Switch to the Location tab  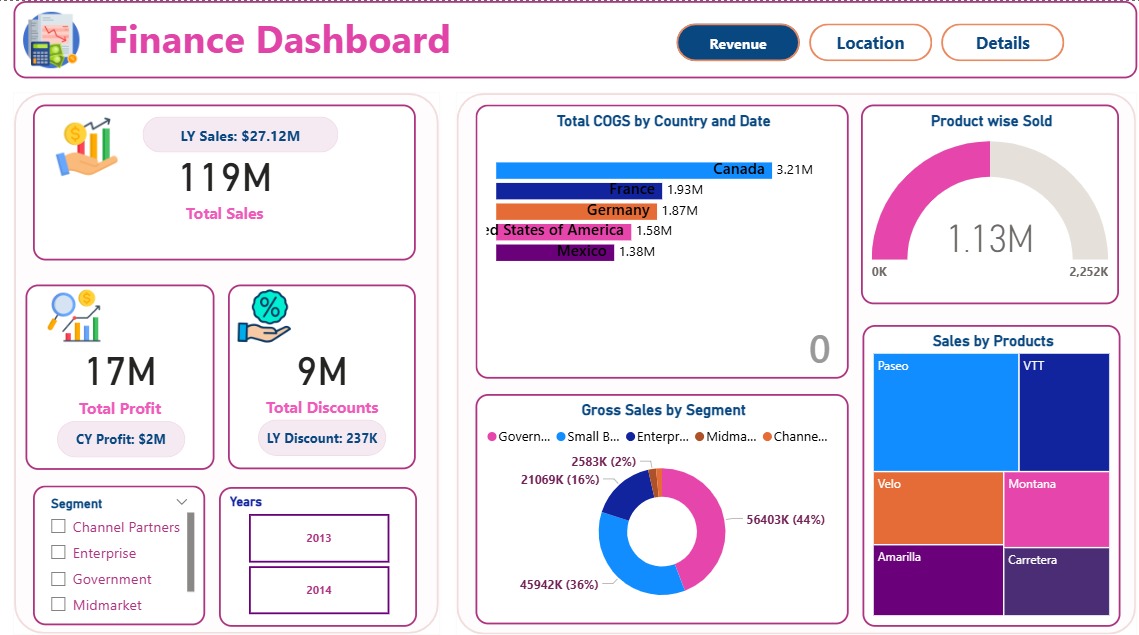coord(869,42)
